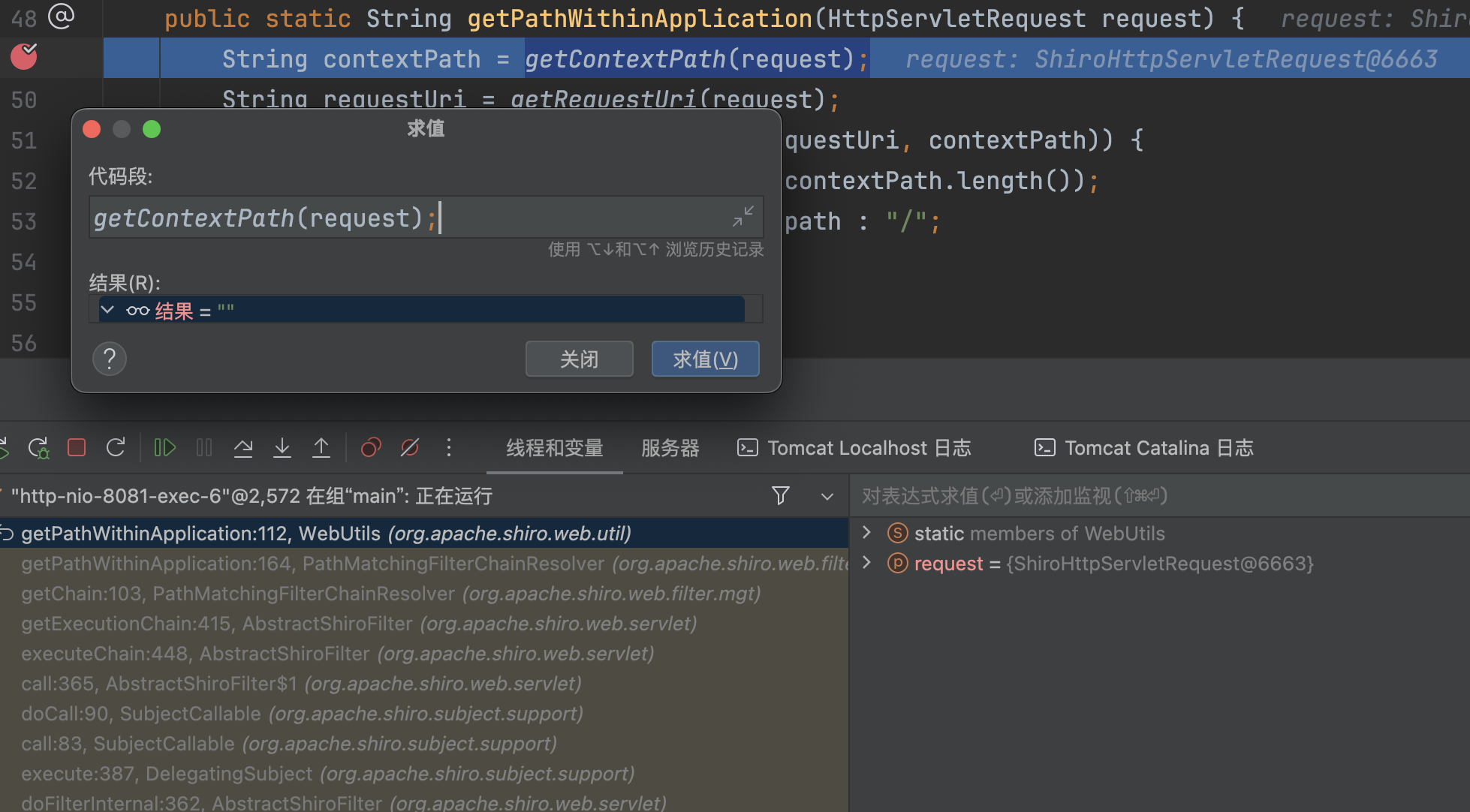This screenshot has width=1470, height=812.
Task: Toggle the breakpoint at line 49
Action: click(24, 57)
